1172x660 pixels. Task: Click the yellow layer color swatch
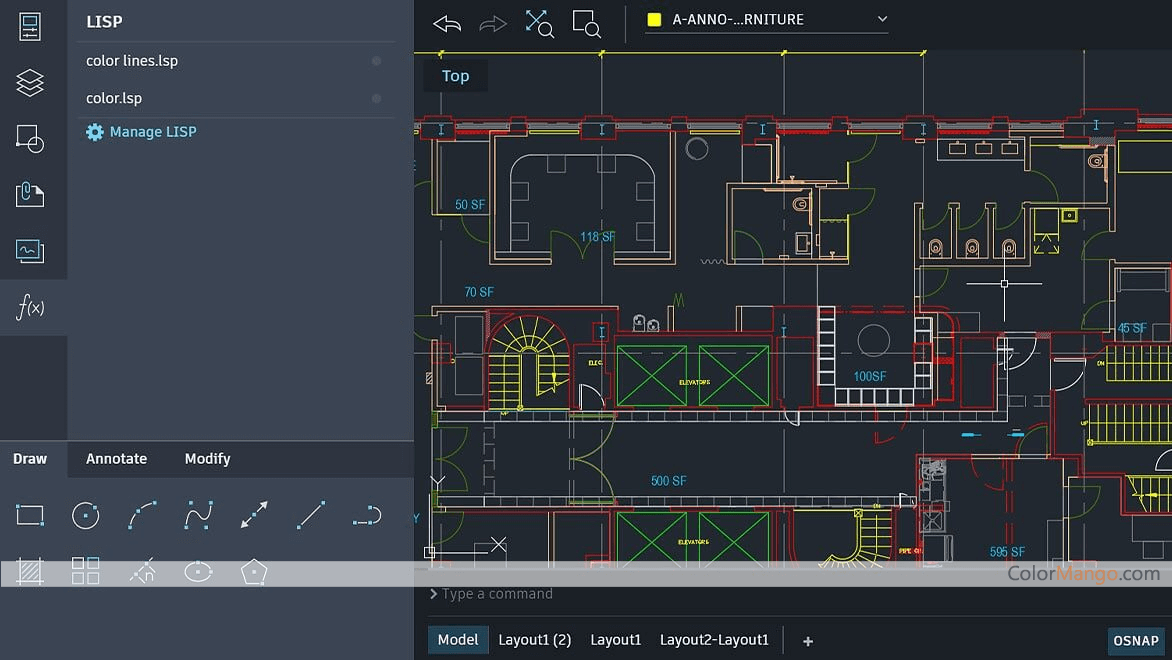[655, 19]
